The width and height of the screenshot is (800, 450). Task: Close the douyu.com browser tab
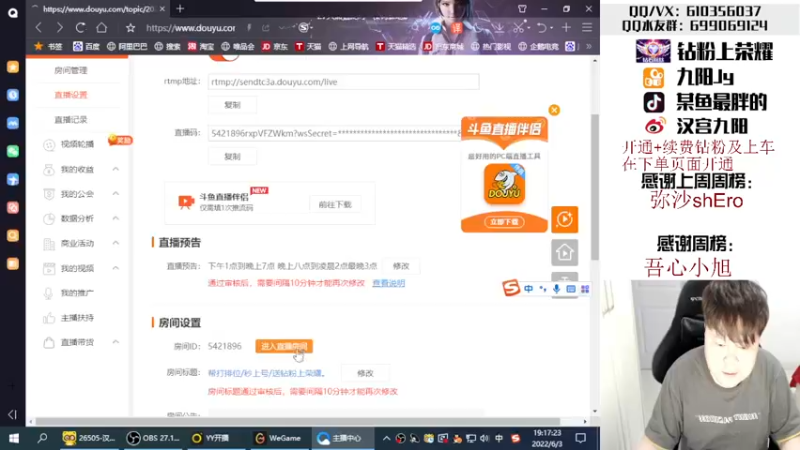pos(162,9)
